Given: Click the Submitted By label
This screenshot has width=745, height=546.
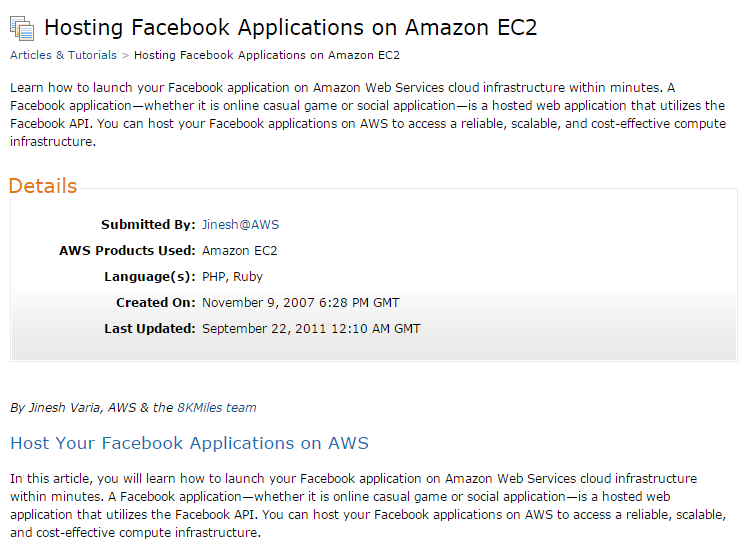Looking at the screenshot, I should click(148, 225).
